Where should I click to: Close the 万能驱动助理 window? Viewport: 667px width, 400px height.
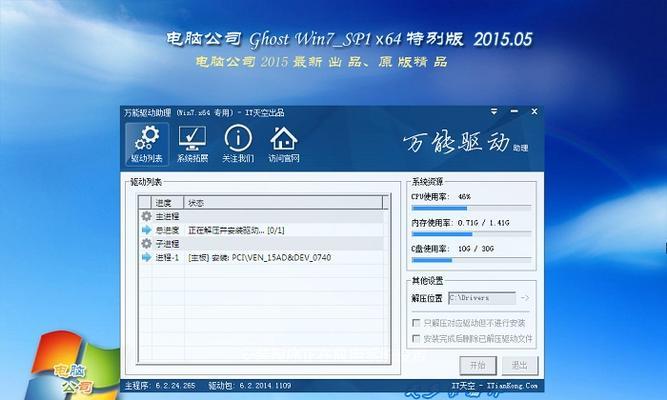534,111
